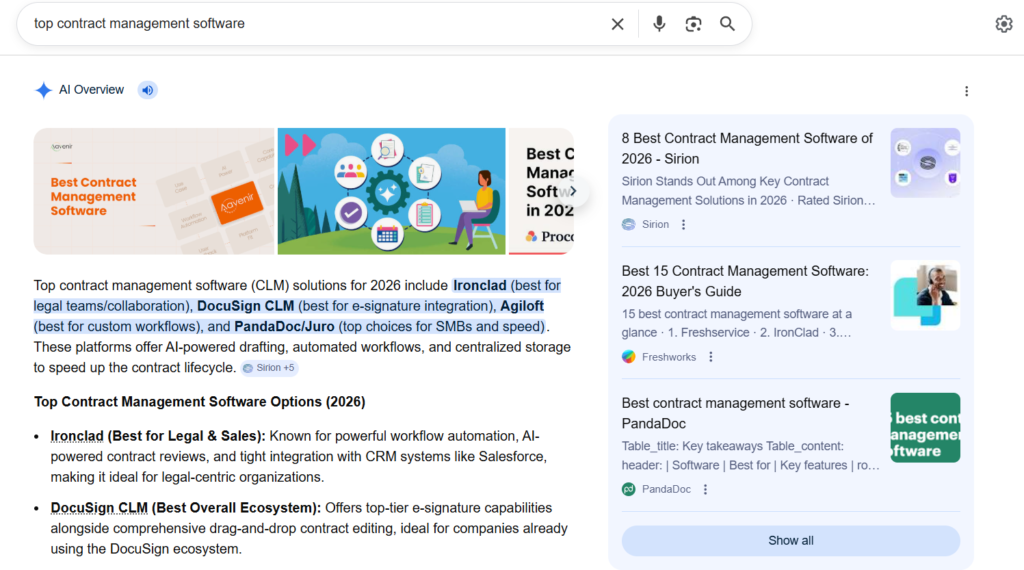This screenshot has width=1024, height=570.
Task: Open the Avenir Best Contract Management Software image
Action: (154, 191)
